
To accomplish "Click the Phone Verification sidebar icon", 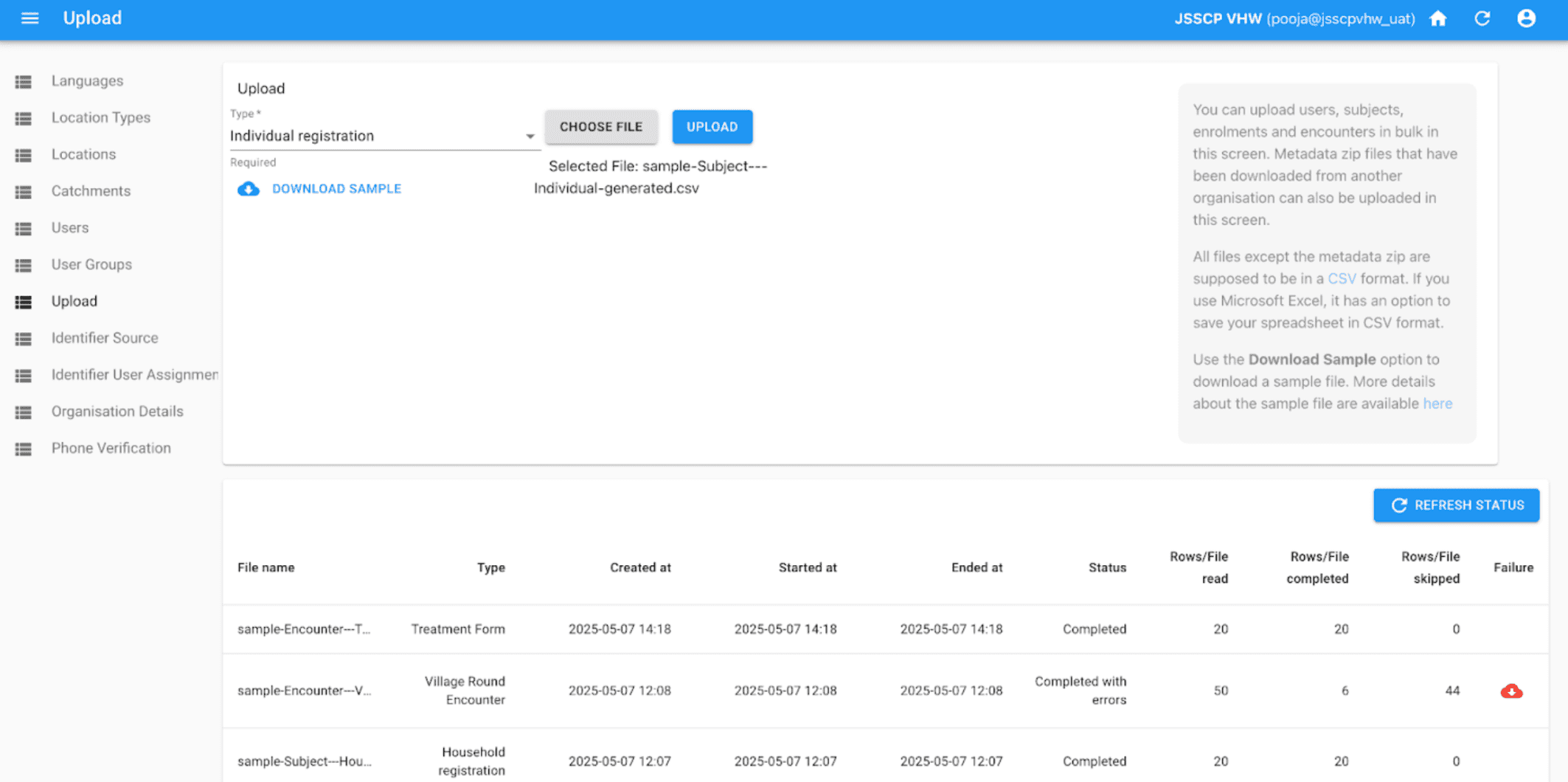I will point(24,449).
